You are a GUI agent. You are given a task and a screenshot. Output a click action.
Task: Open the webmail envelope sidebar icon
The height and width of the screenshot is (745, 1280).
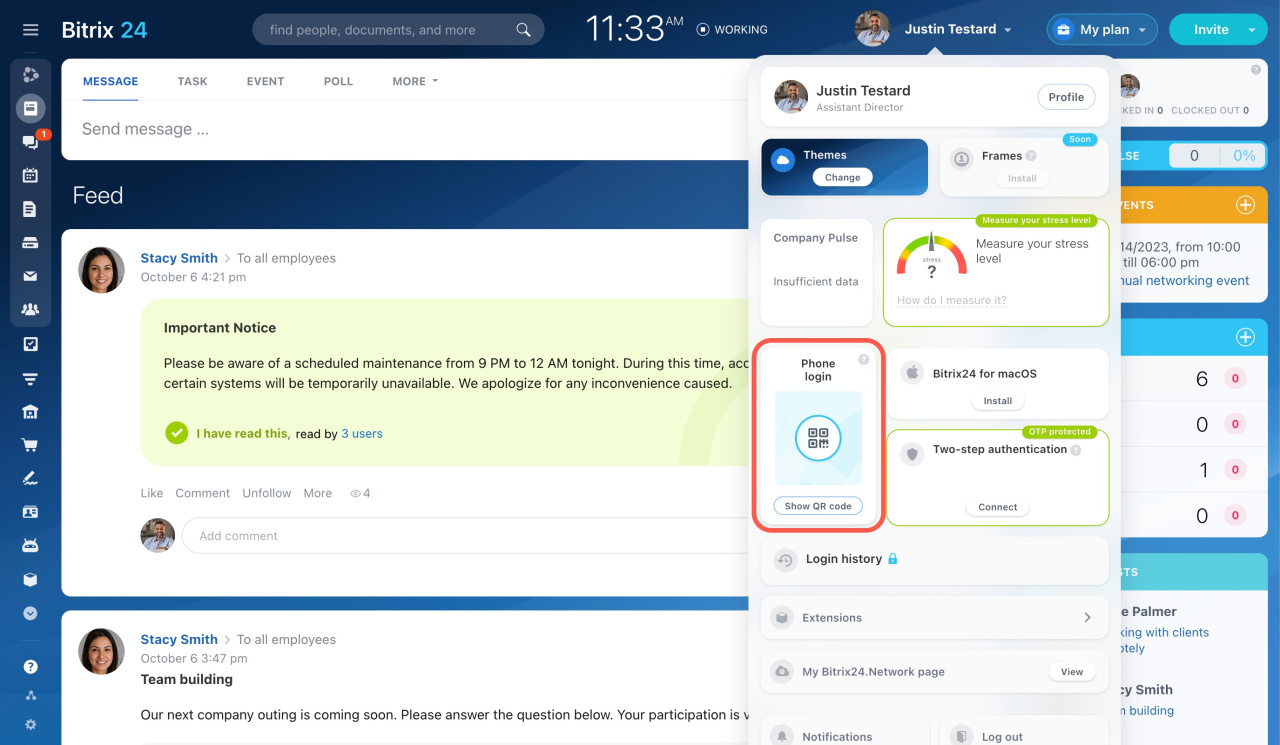(x=30, y=276)
